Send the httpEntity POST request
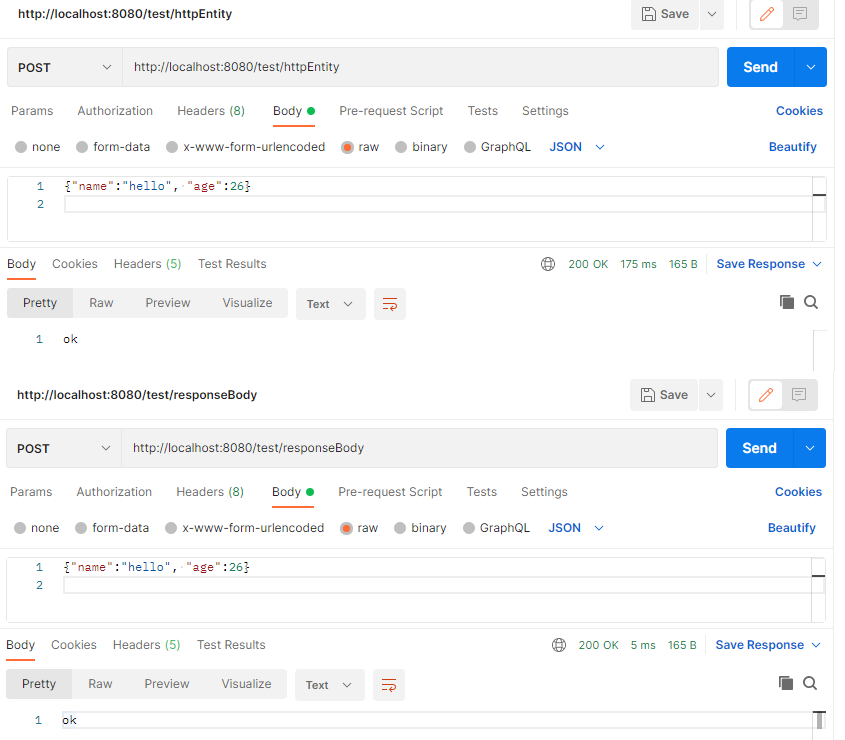 click(760, 67)
